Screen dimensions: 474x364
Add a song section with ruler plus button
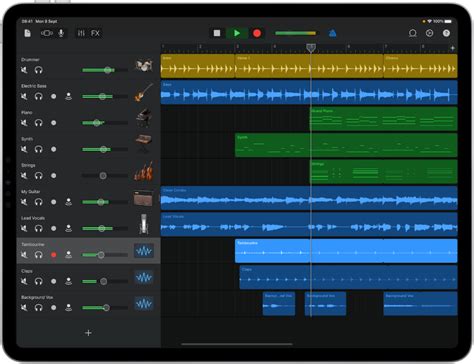point(452,48)
